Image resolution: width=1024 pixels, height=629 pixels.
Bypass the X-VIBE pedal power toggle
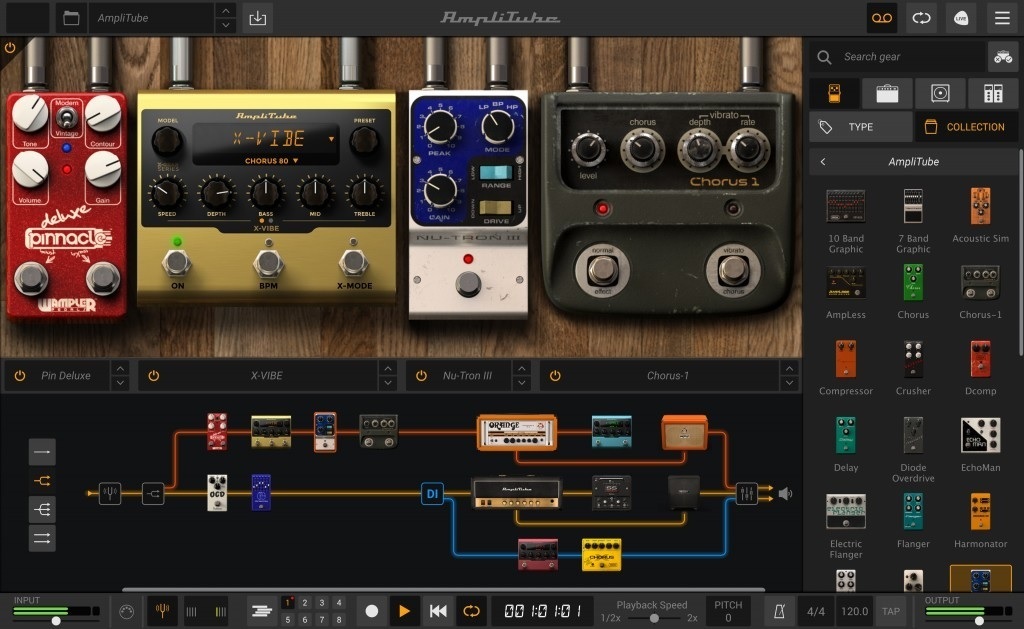(x=153, y=376)
